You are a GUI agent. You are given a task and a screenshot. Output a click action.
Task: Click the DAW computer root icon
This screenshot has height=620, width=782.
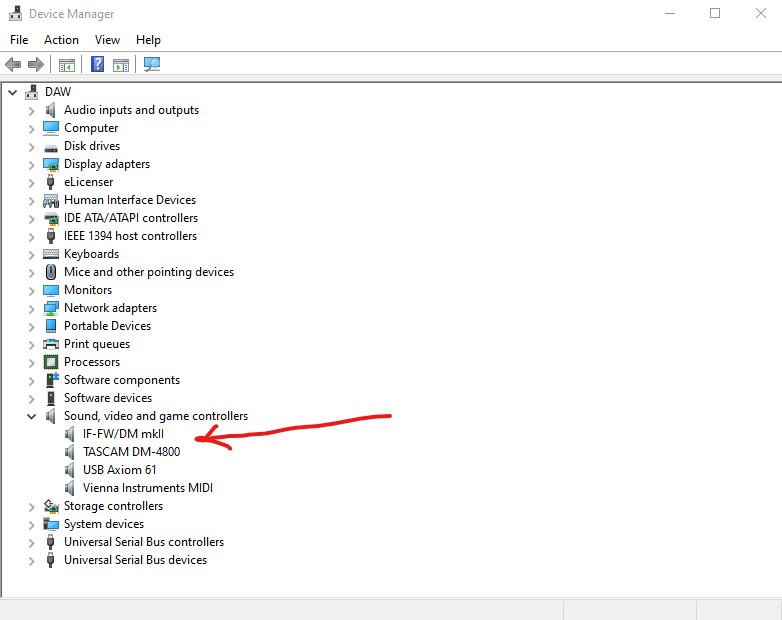32,92
